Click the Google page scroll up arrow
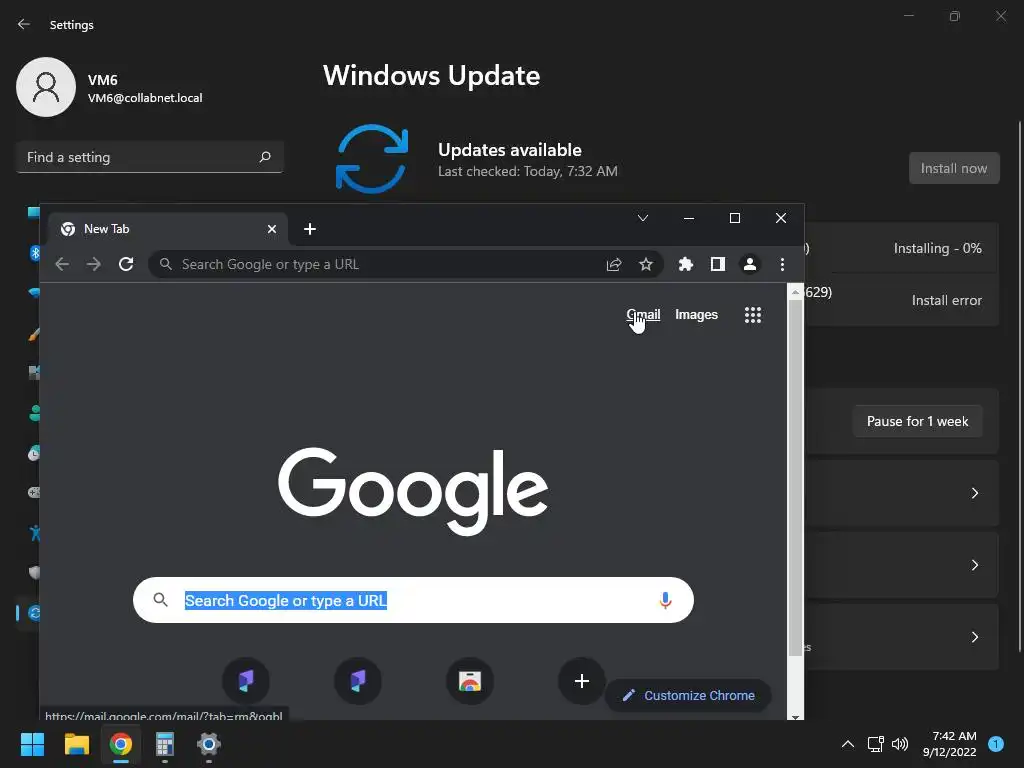1024x768 pixels. (x=795, y=292)
